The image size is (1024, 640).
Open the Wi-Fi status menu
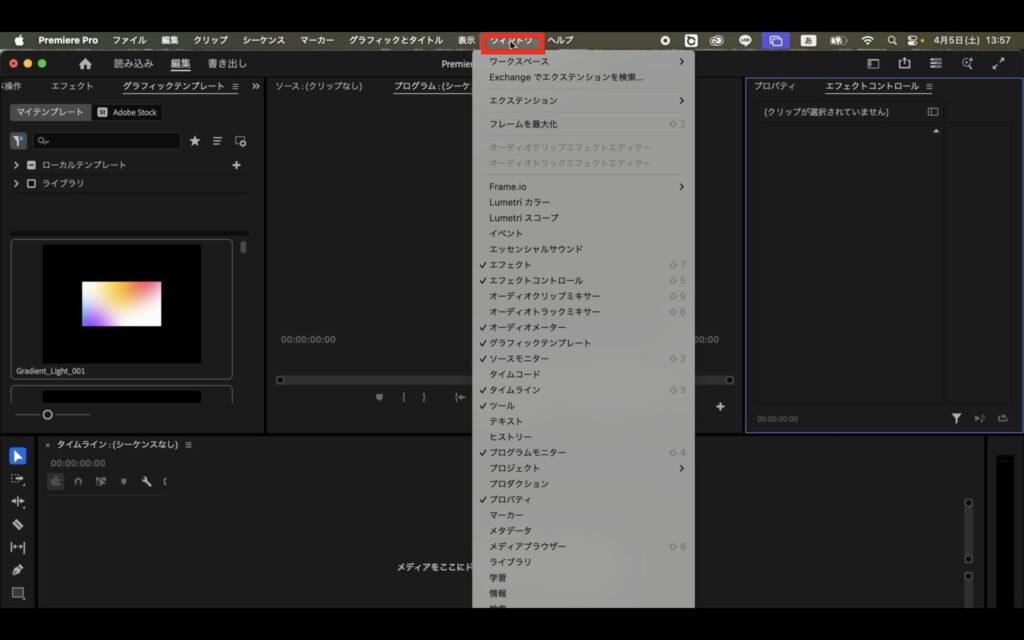click(x=867, y=40)
